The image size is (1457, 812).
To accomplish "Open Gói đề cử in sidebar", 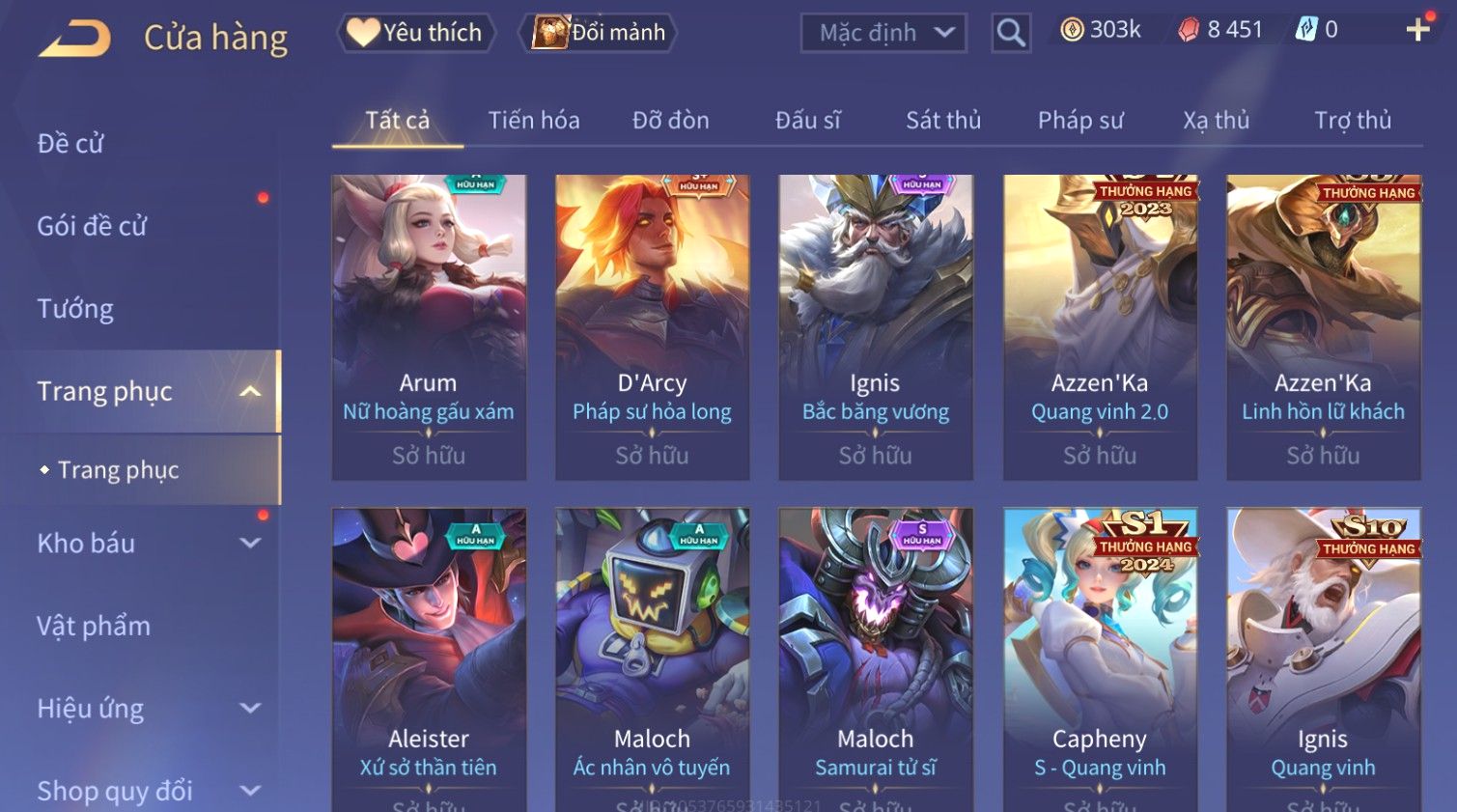I will coord(92,226).
